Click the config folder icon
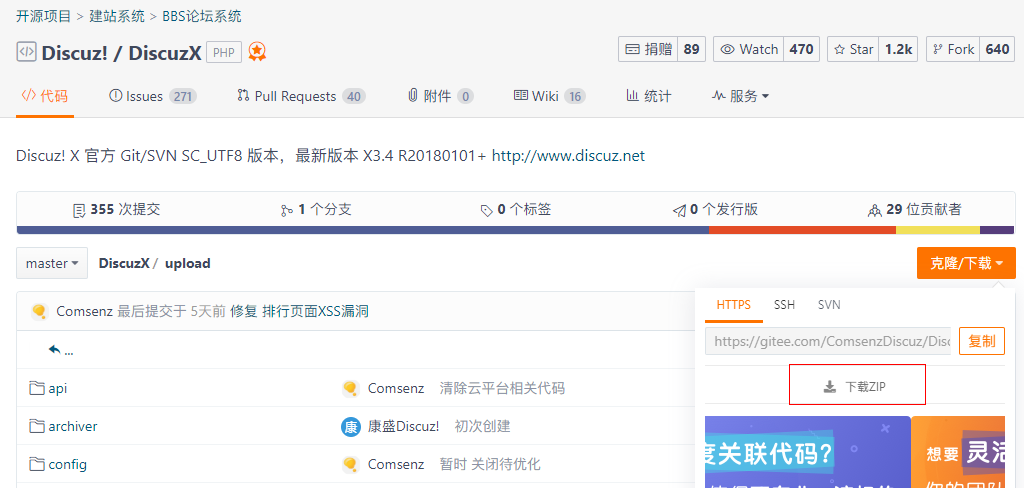Image resolution: width=1024 pixels, height=488 pixels. click(x=37, y=464)
